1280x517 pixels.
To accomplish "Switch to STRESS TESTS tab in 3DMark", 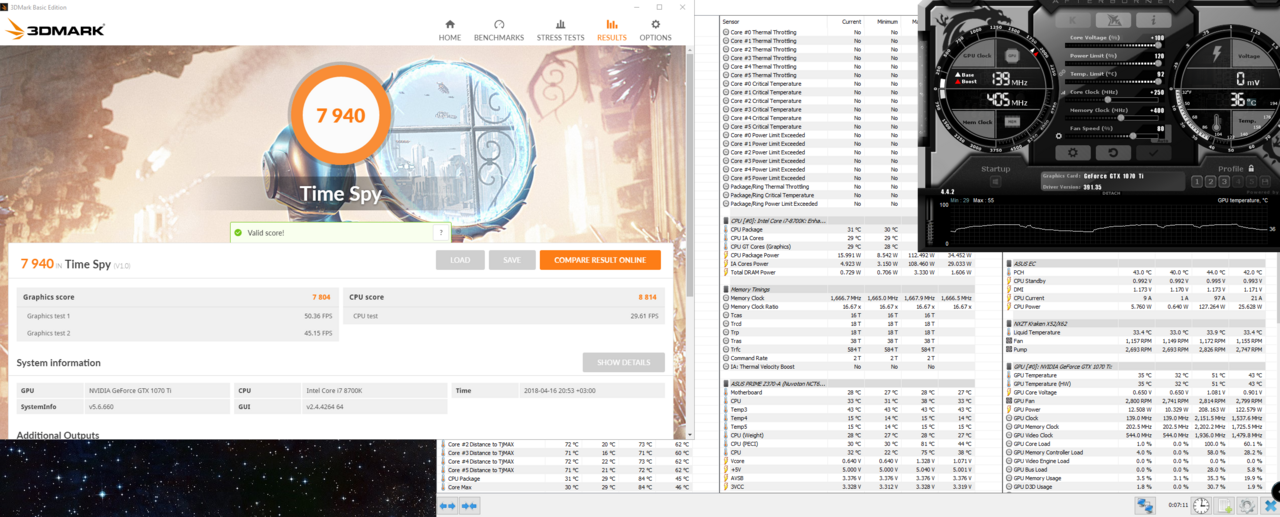I will 560,30.
